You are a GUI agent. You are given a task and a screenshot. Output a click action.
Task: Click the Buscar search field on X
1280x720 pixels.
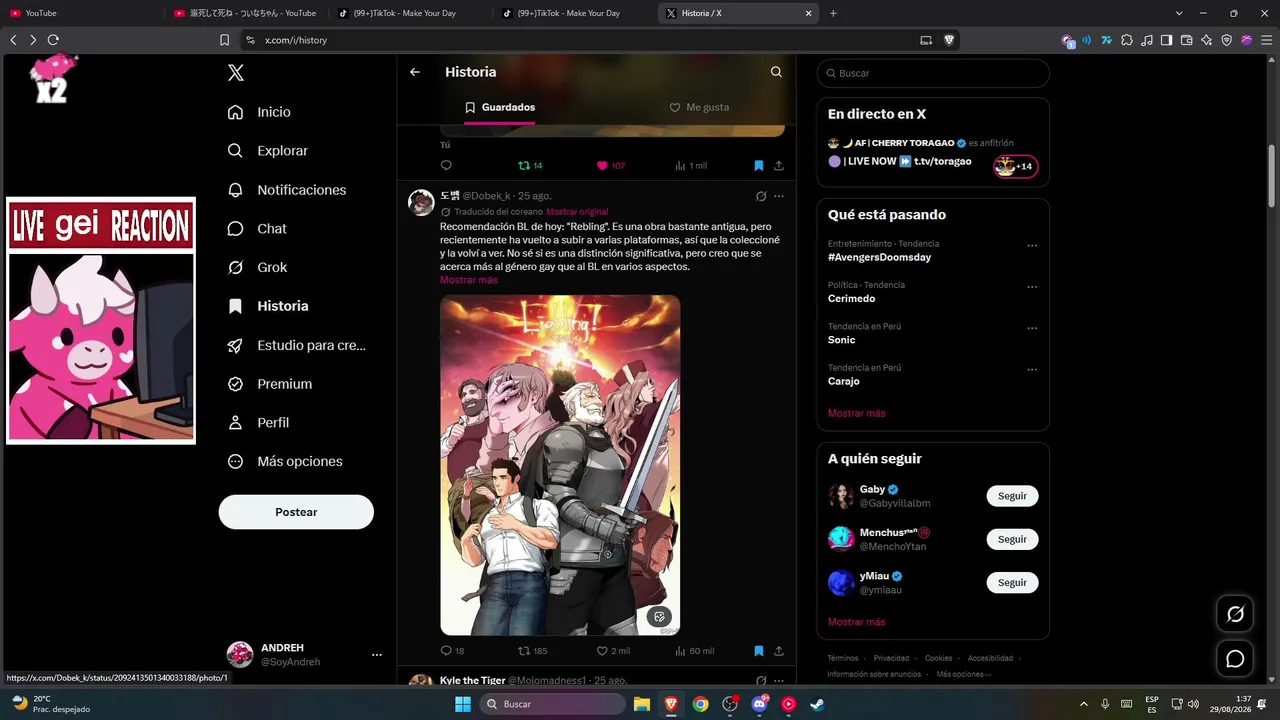tap(933, 73)
